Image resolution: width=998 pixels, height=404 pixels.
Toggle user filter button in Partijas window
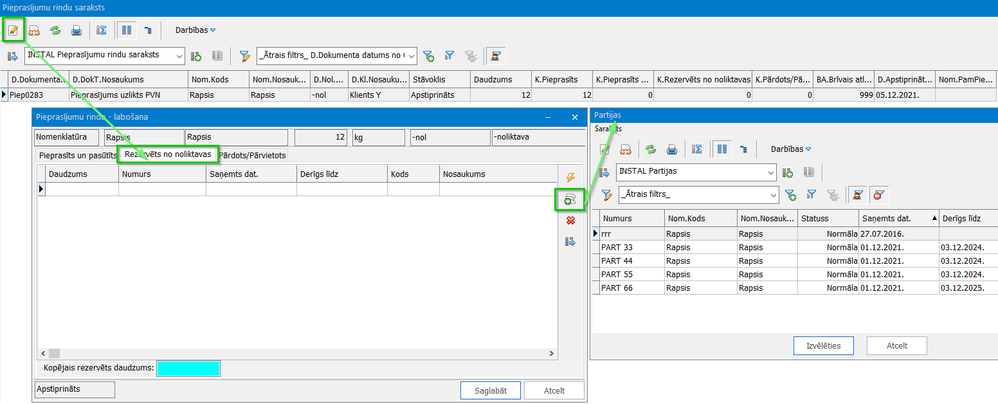tap(857, 195)
